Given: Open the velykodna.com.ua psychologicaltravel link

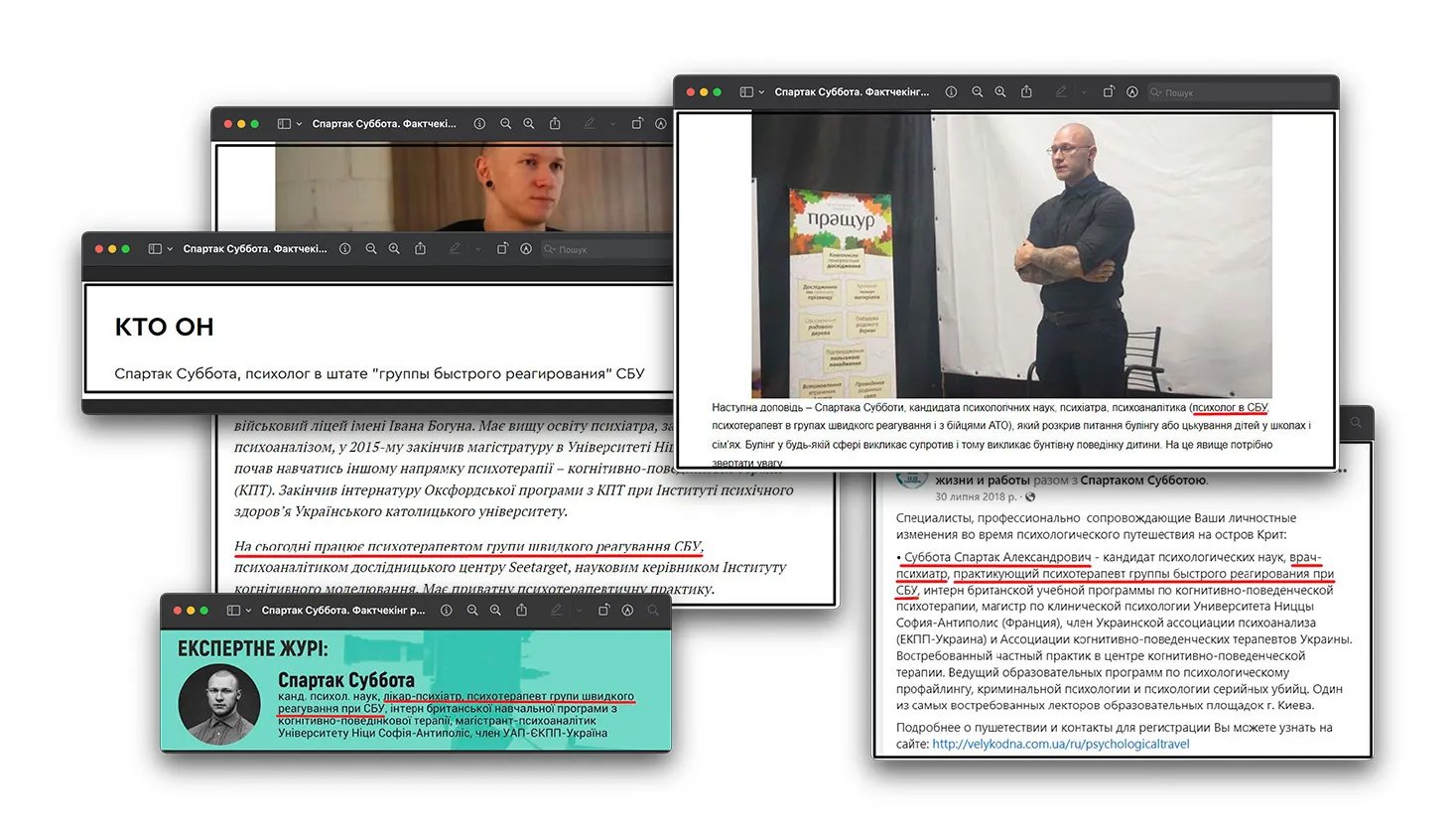Looking at the screenshot, I should pyautogui.click(x=1060, y=744).
